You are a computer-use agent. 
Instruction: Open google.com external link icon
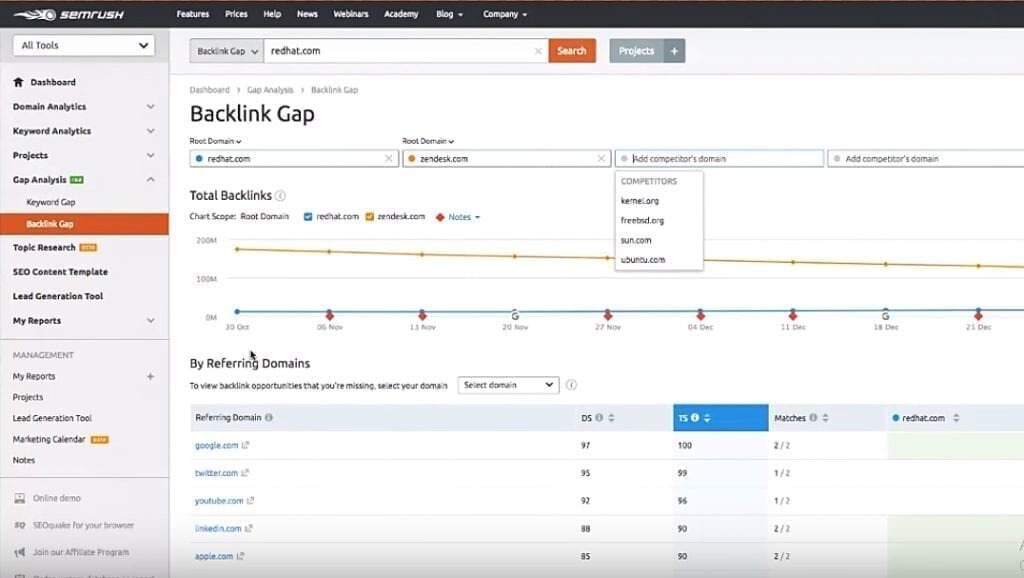(246, 446)
